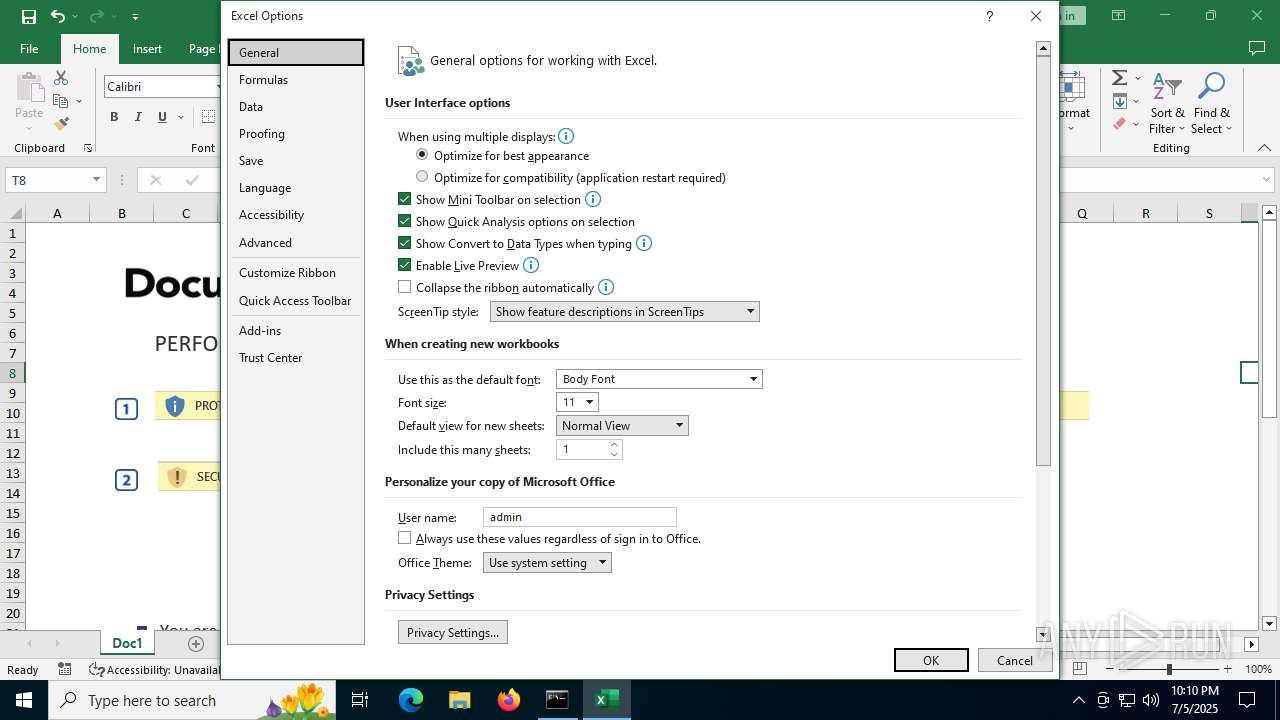1280x720 pixels.
Task: Collapse the ribbon with the chevron
Action: [1264, 148]
